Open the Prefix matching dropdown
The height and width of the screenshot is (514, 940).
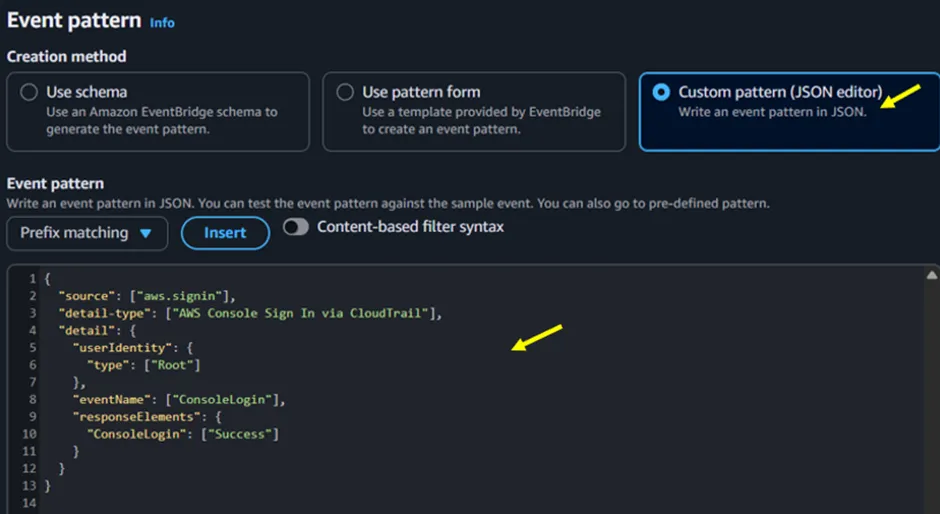click(87, 233)
